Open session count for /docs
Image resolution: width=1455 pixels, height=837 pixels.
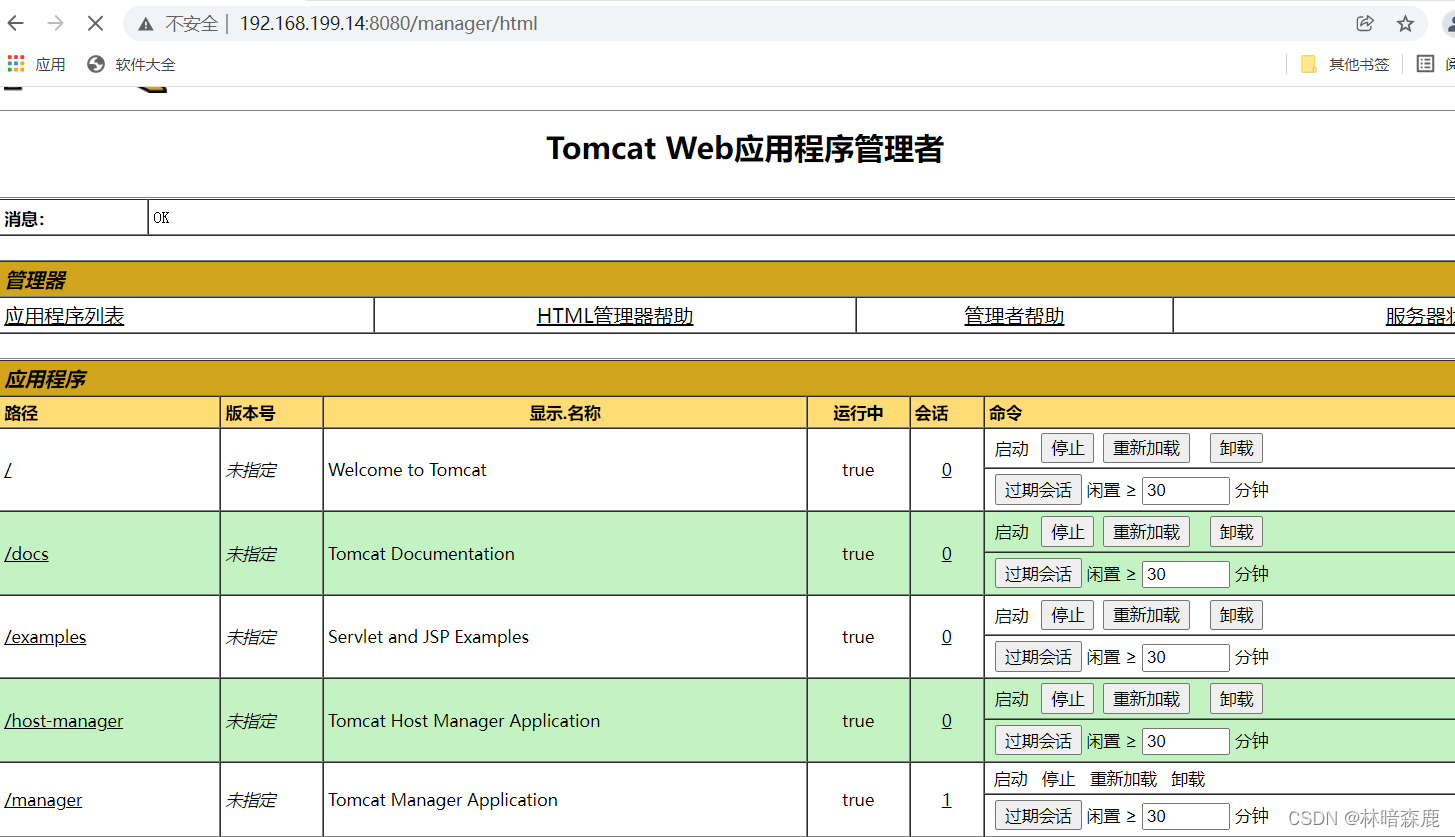(x=947, y=554)
